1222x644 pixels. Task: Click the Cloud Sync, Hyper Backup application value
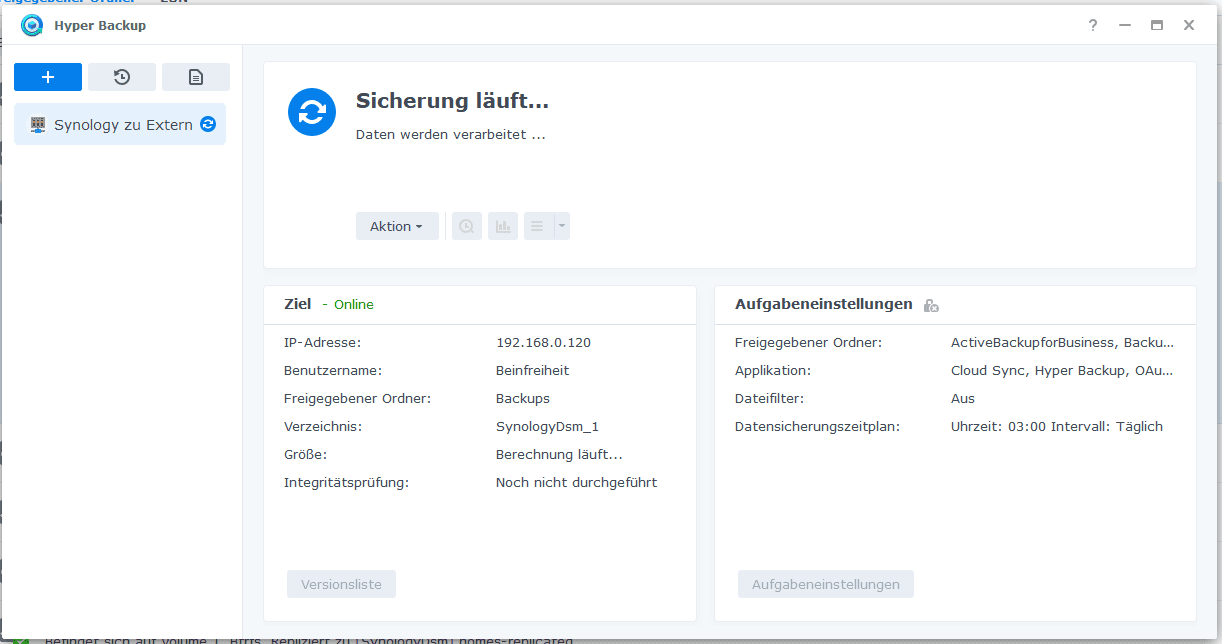(x=1062, y=370)
